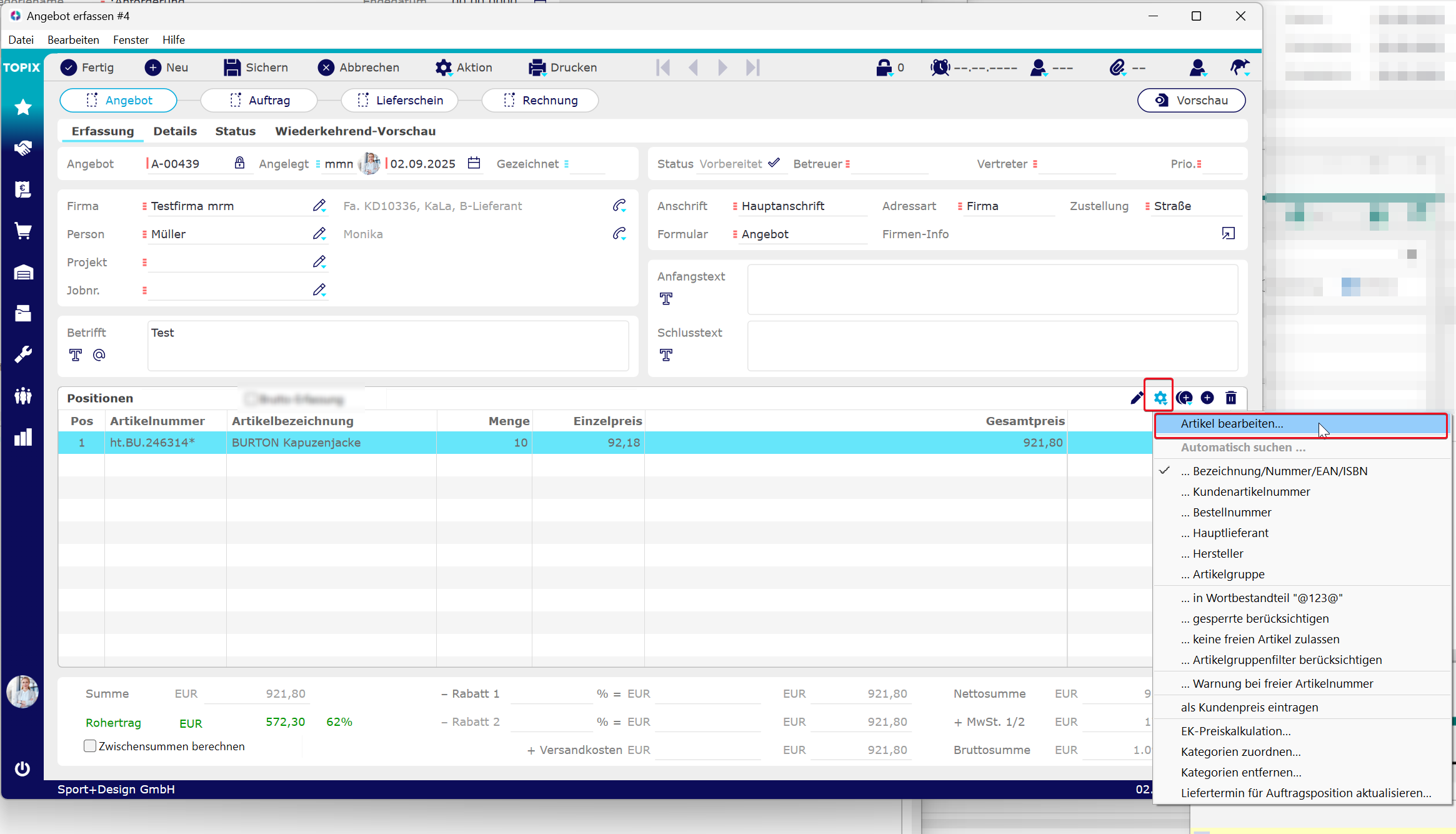Open the folder archive sidebar icon
The image size is (1456, 834).
point(23,313)
